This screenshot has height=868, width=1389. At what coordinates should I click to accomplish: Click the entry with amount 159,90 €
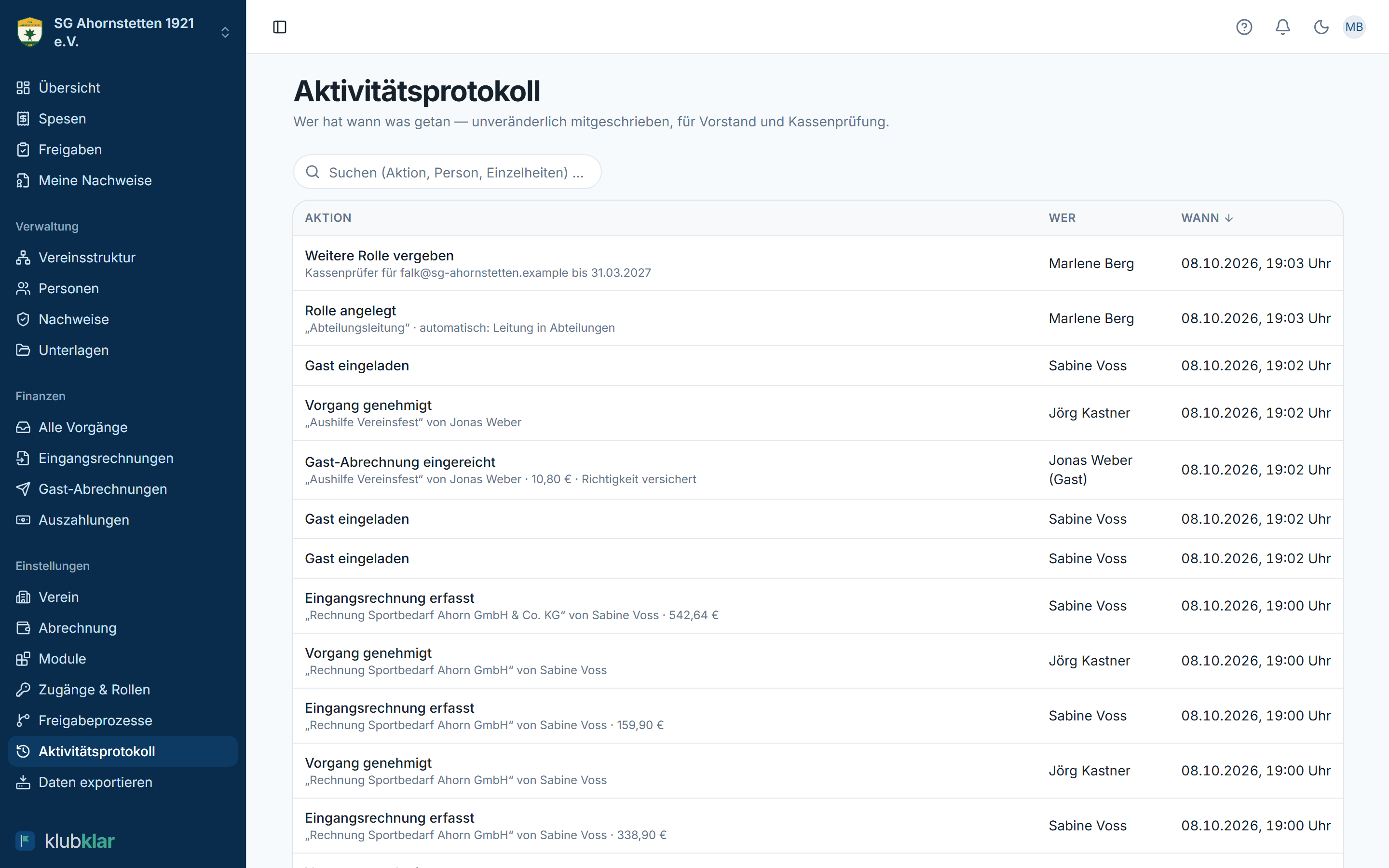point(817,716)
